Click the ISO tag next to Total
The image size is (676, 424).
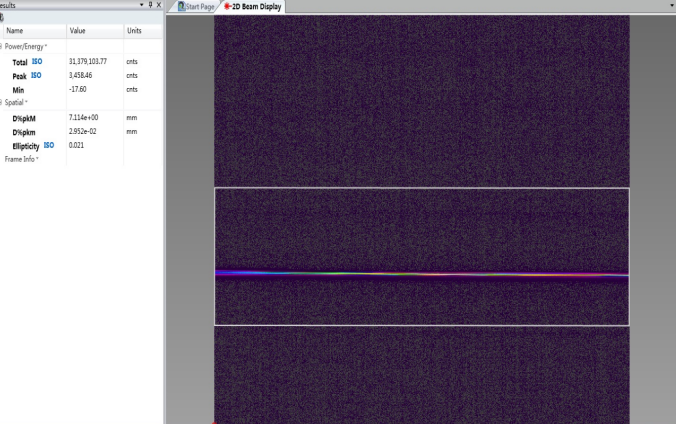(x=37, y=62)
